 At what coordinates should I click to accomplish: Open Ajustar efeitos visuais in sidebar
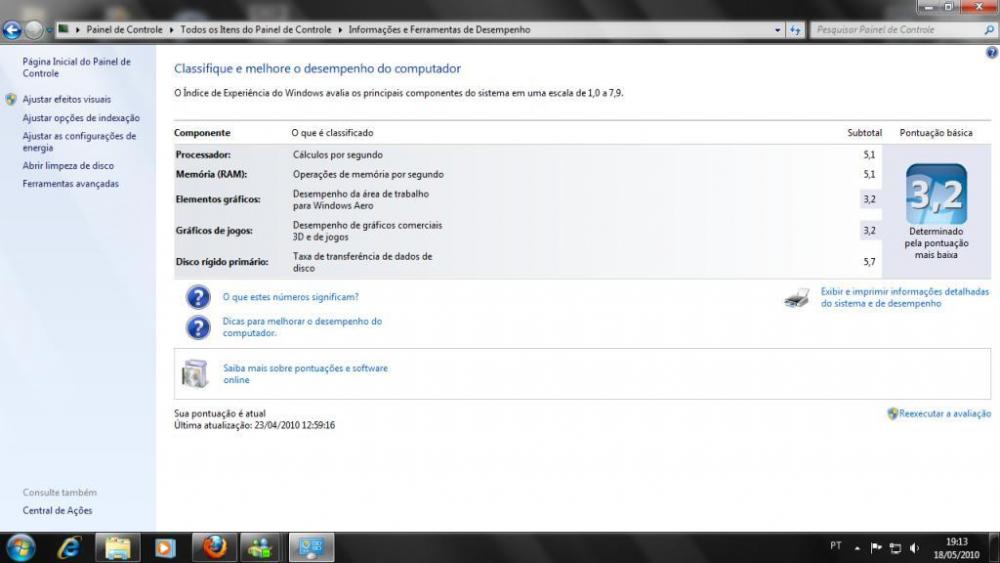click(67, 100)
